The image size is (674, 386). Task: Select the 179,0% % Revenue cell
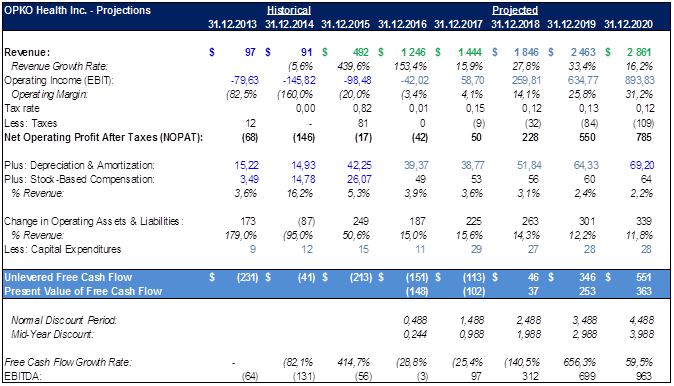click(x=241, y=236)
